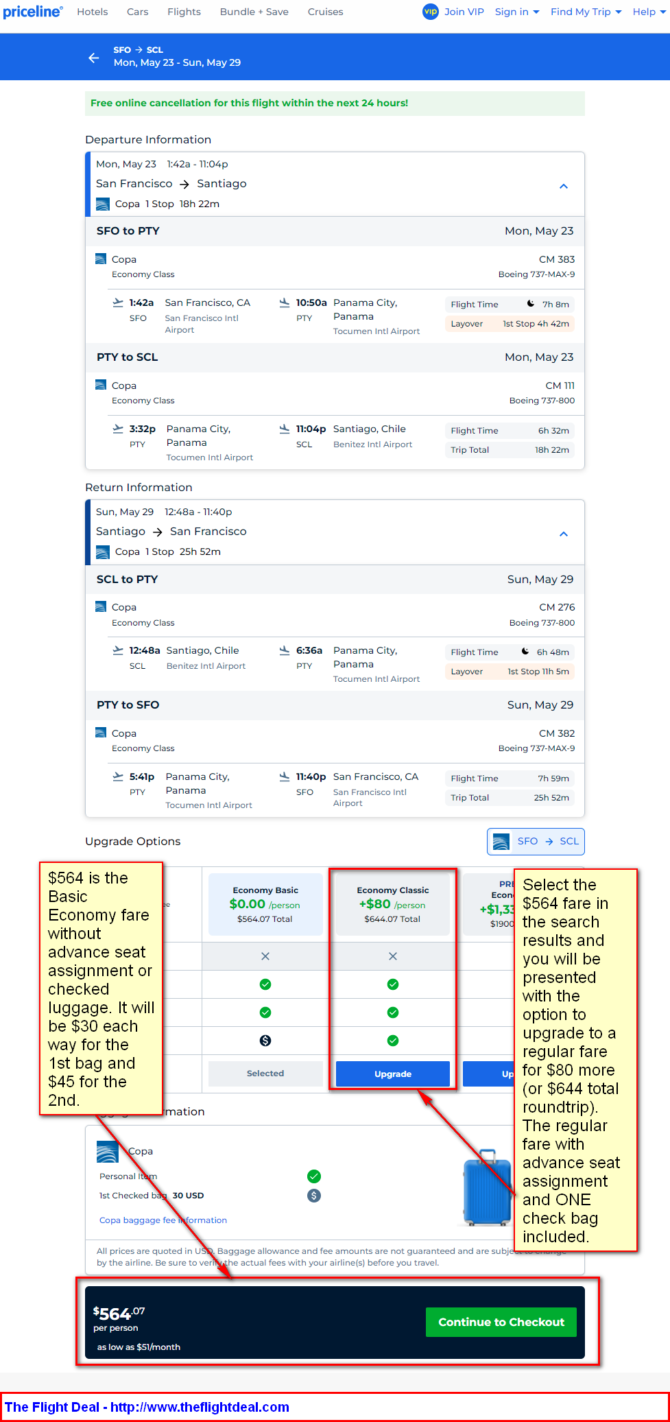Go to Flights section
Screen dimensions: 670x1422
point(183,12)
